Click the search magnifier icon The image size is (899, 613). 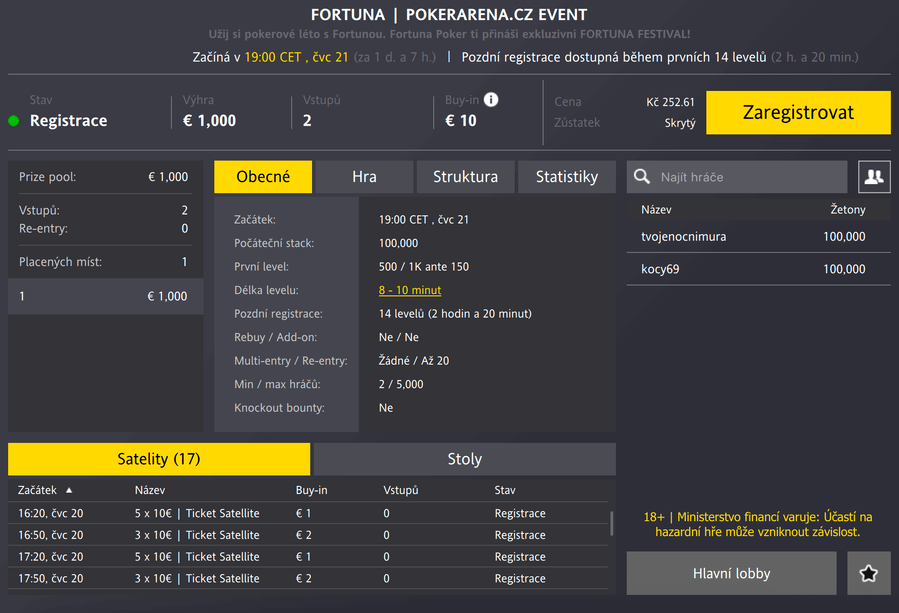pyautogui.click(x=642, y=177)
